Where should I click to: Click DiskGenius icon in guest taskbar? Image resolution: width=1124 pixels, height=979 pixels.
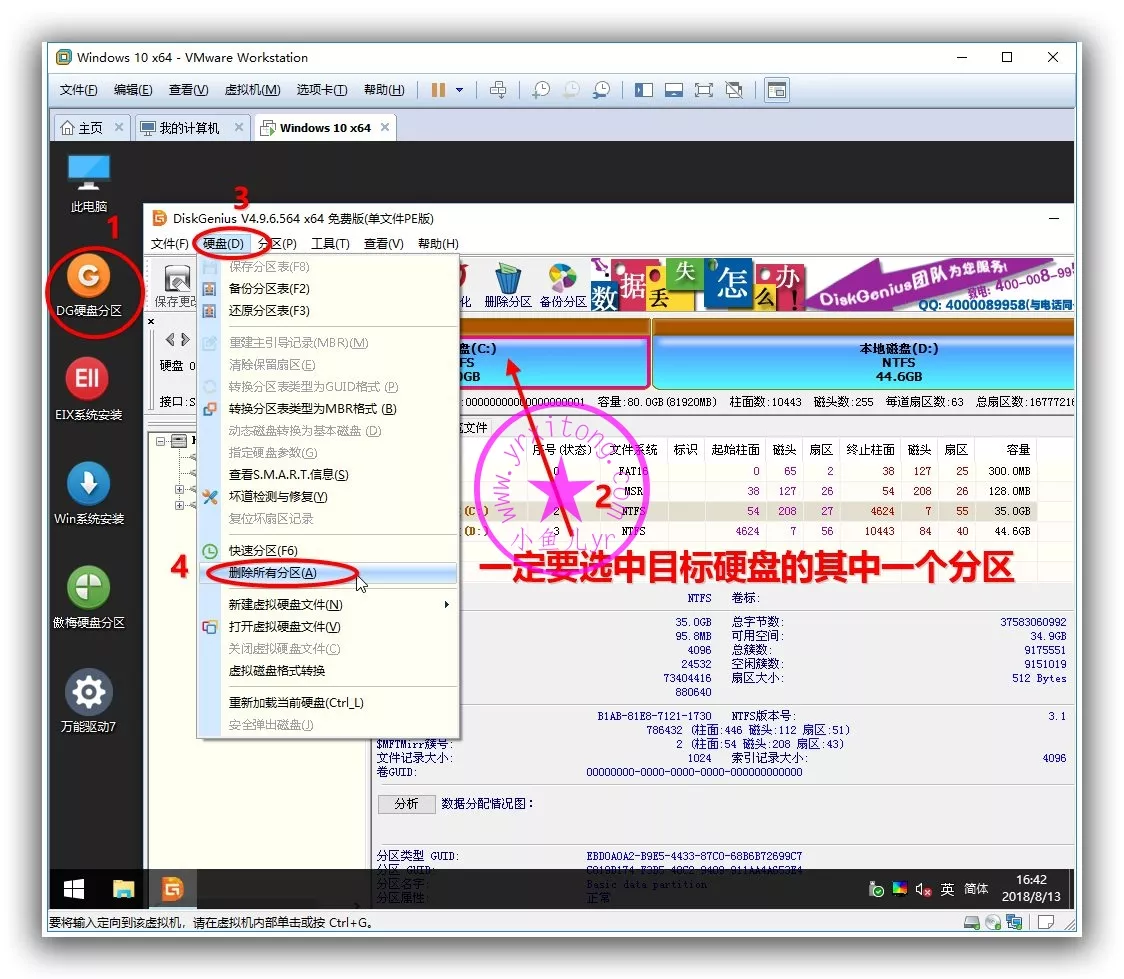pyautogui.click(x=173, y=889)
